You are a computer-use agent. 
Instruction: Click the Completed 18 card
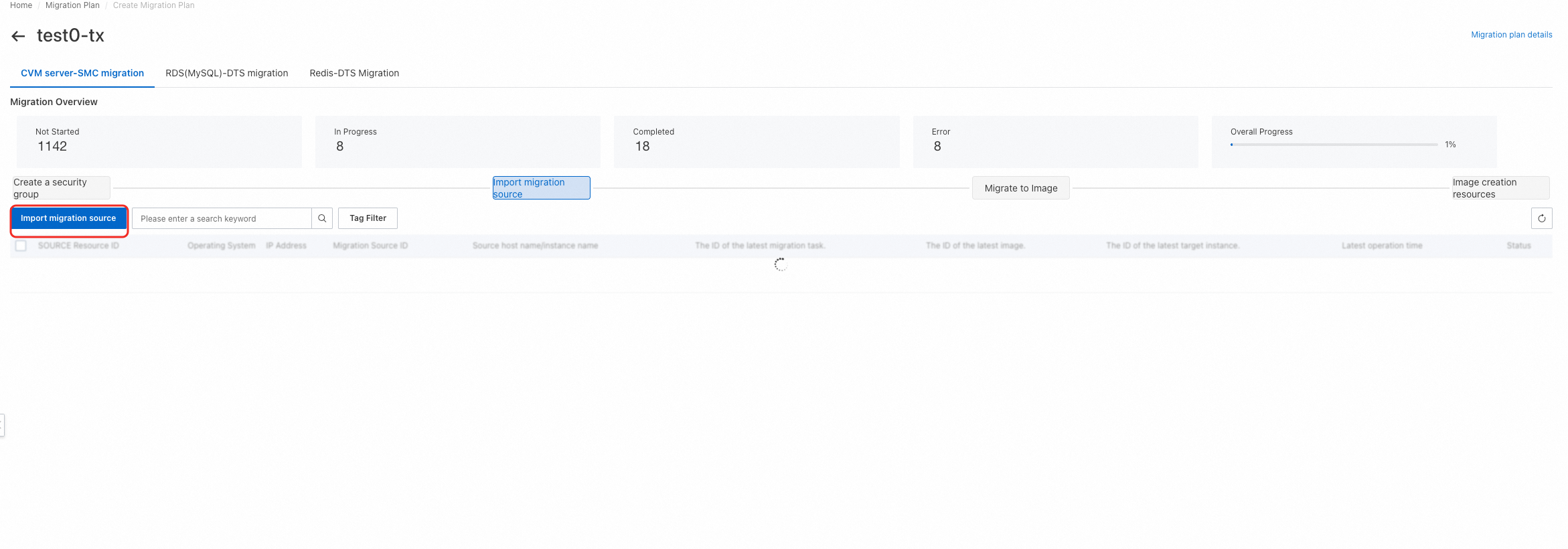757,142
